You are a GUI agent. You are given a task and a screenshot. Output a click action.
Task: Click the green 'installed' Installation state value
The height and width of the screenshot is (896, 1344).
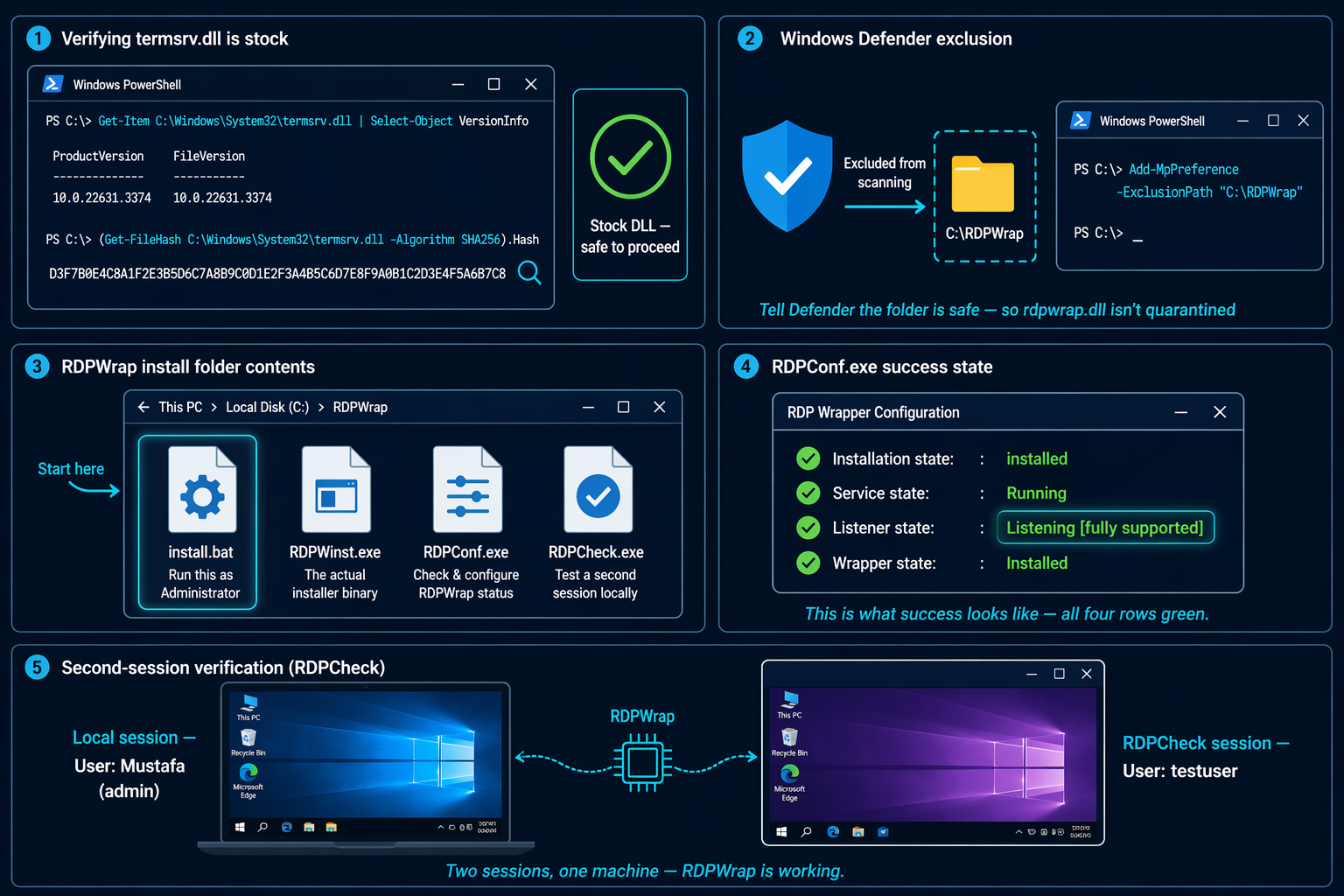[1037, 458]
